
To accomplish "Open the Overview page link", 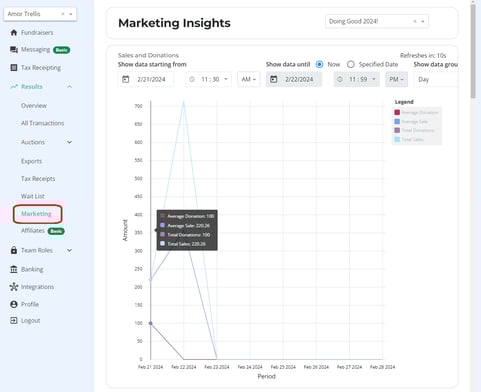I will pos(34,106).
